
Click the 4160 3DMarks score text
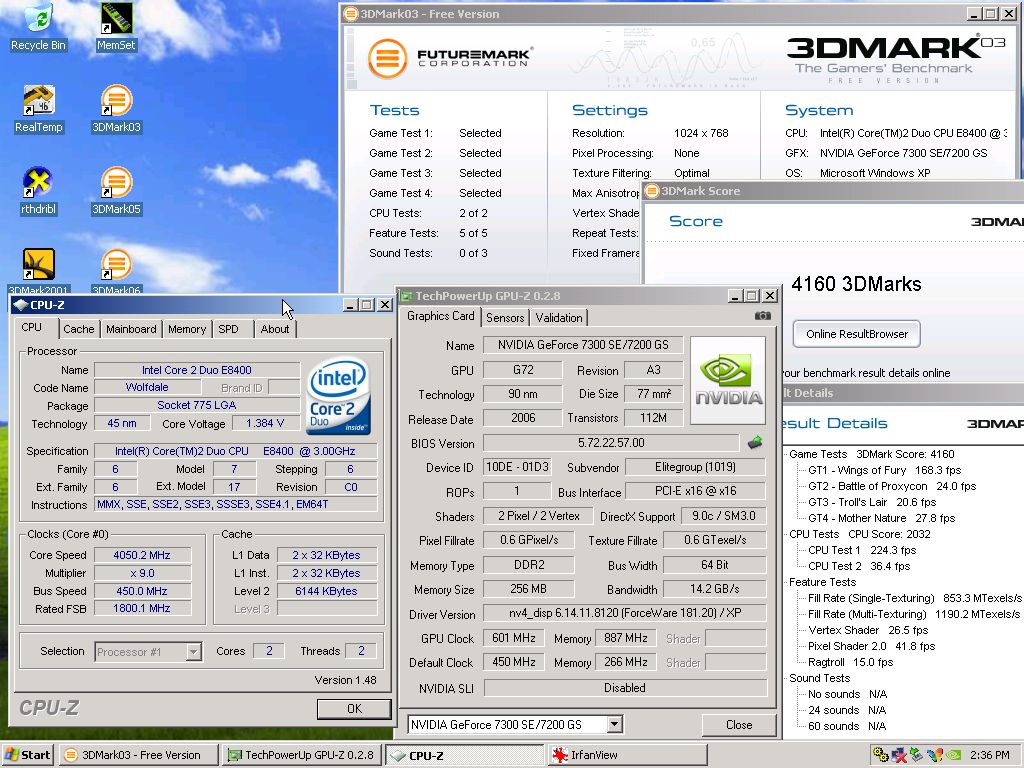click(856, 284)
